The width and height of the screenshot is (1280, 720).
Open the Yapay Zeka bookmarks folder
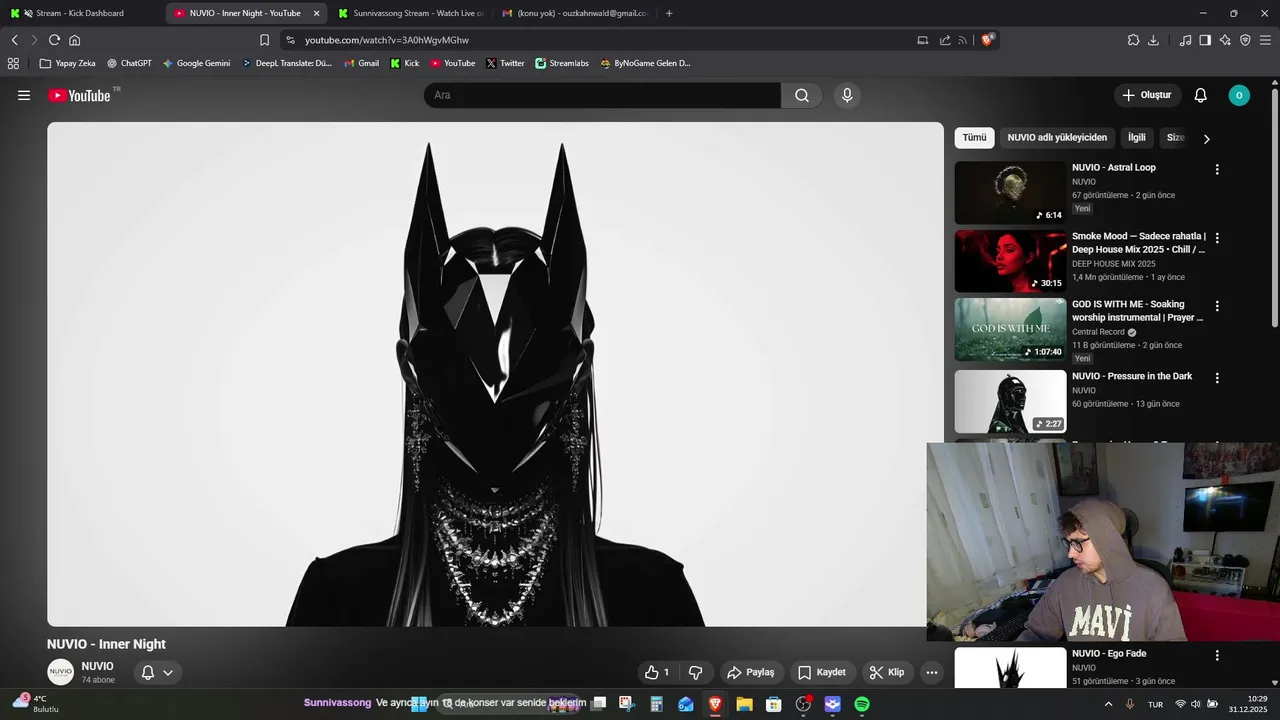pos(67,63)
